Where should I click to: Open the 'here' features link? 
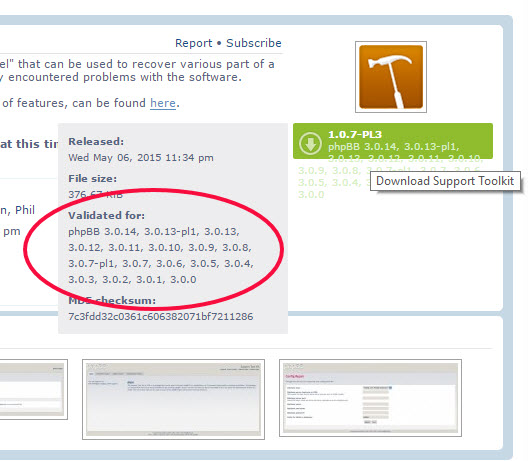click(x=163, y=103)
